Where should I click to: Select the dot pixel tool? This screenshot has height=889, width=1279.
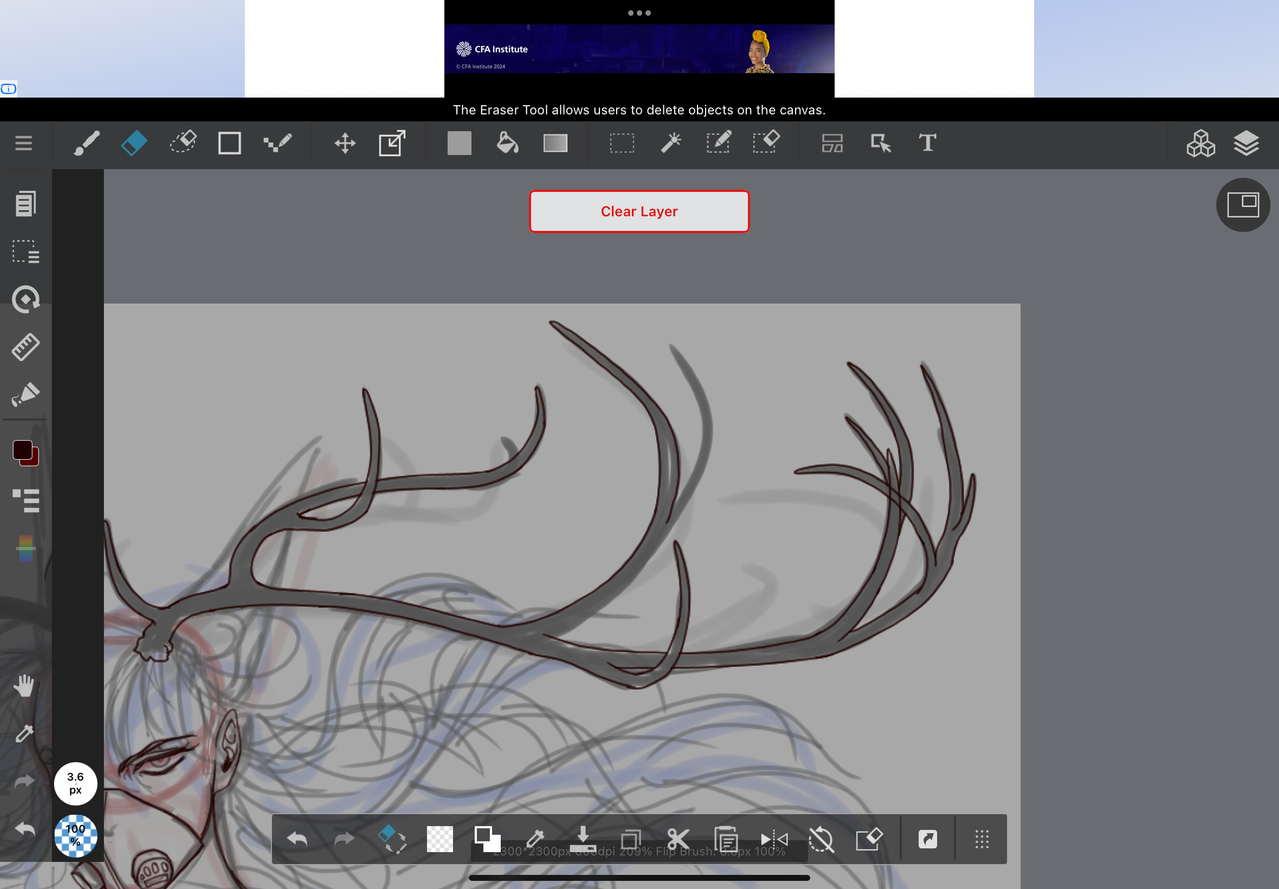coord(277,144)
